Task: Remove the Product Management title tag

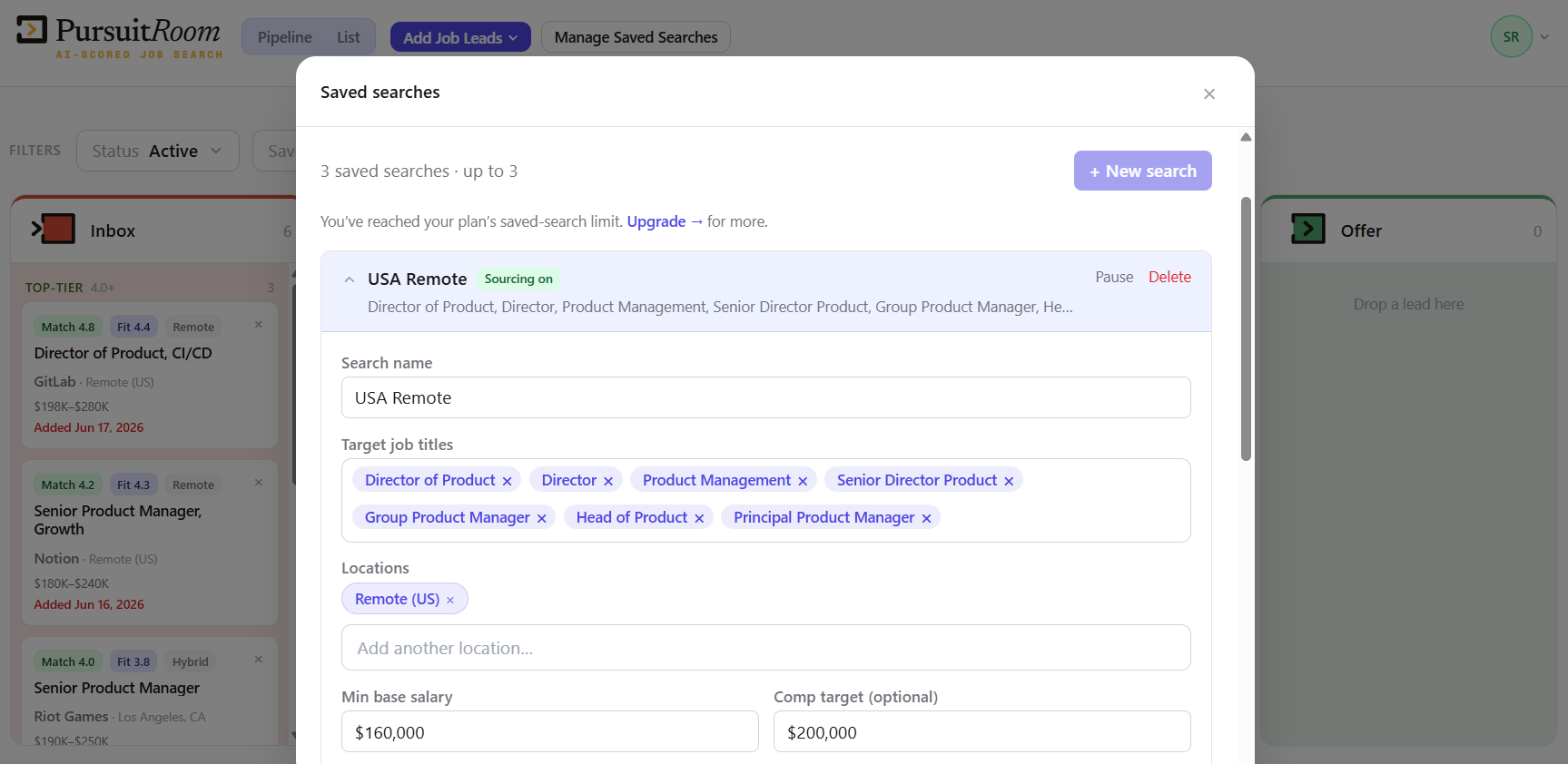Action: pos(803,481)
